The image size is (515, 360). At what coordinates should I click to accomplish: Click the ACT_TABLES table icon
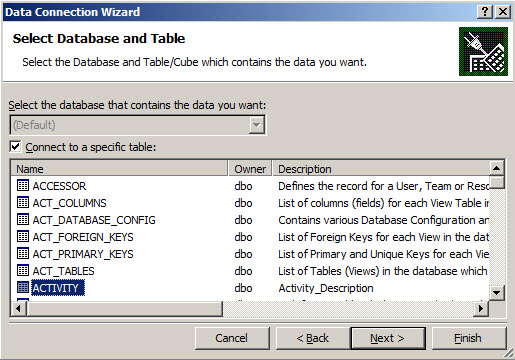coord(23,270)
